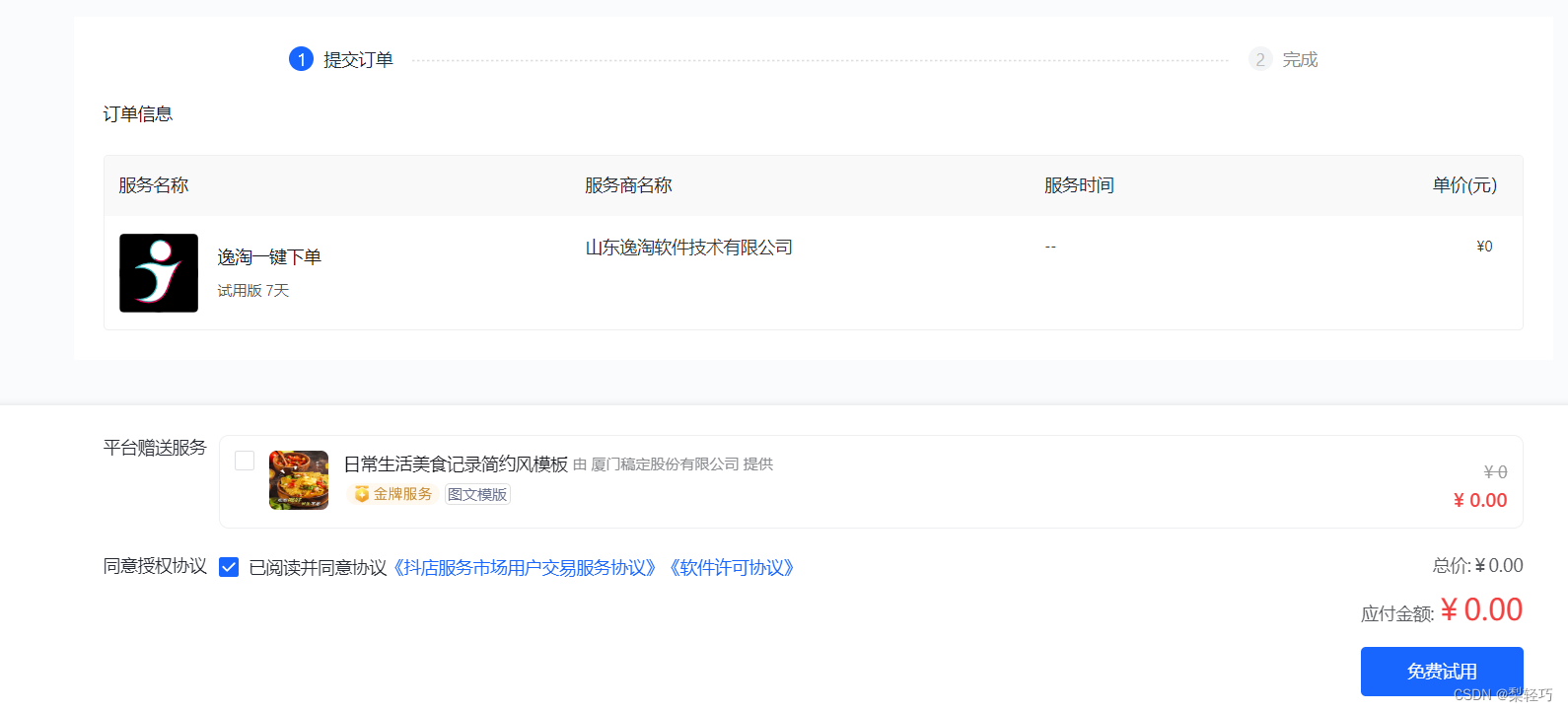Click the 逸淘一键下单 app logo icon
The width and height of the screenshot is (1568, 712).
[159, 273]
